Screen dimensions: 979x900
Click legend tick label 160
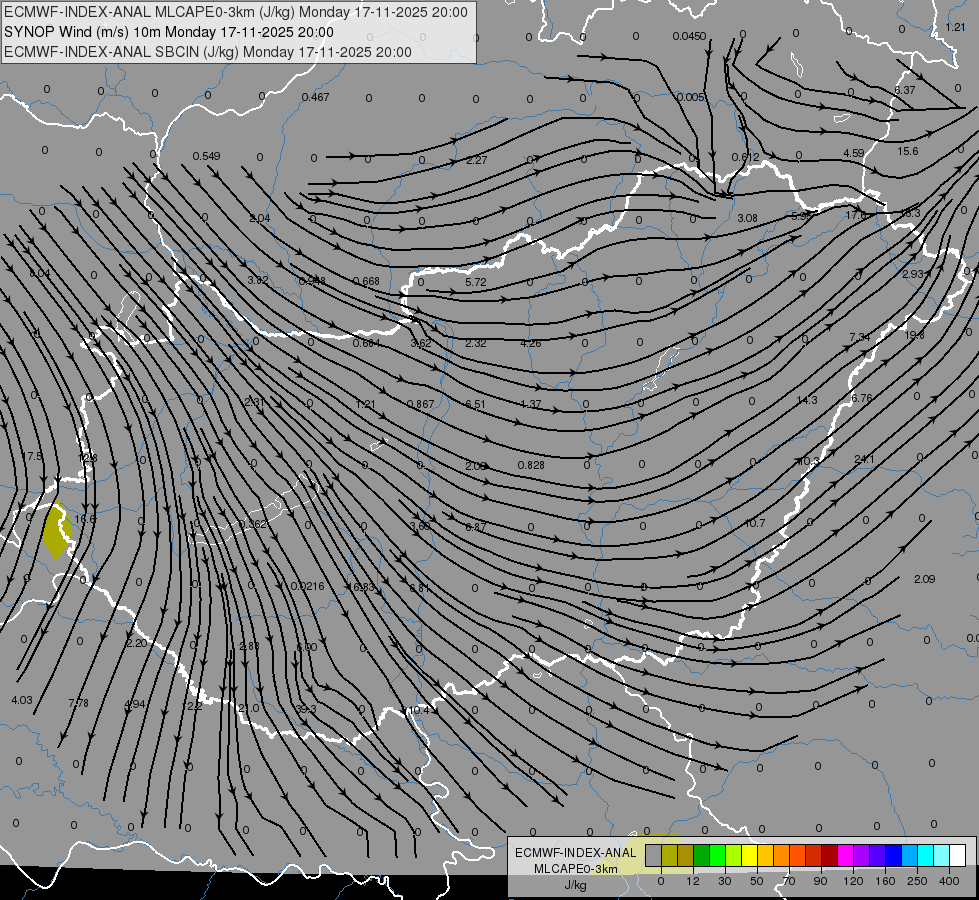coord(885,881)
